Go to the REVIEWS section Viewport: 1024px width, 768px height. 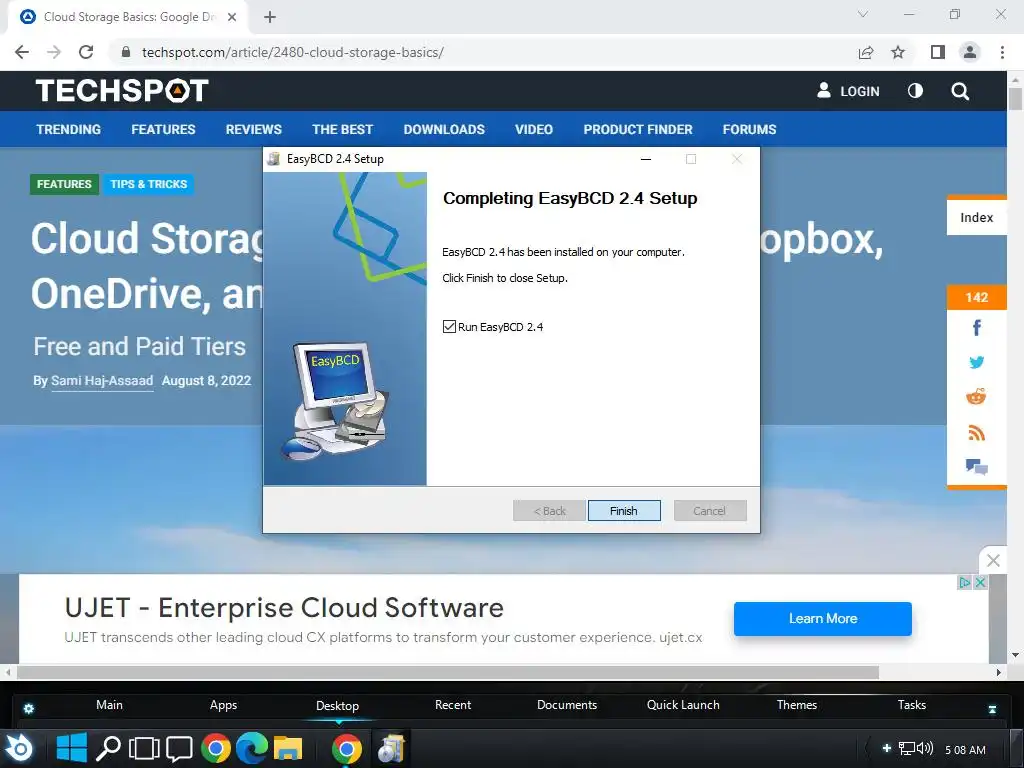point(253,129)
